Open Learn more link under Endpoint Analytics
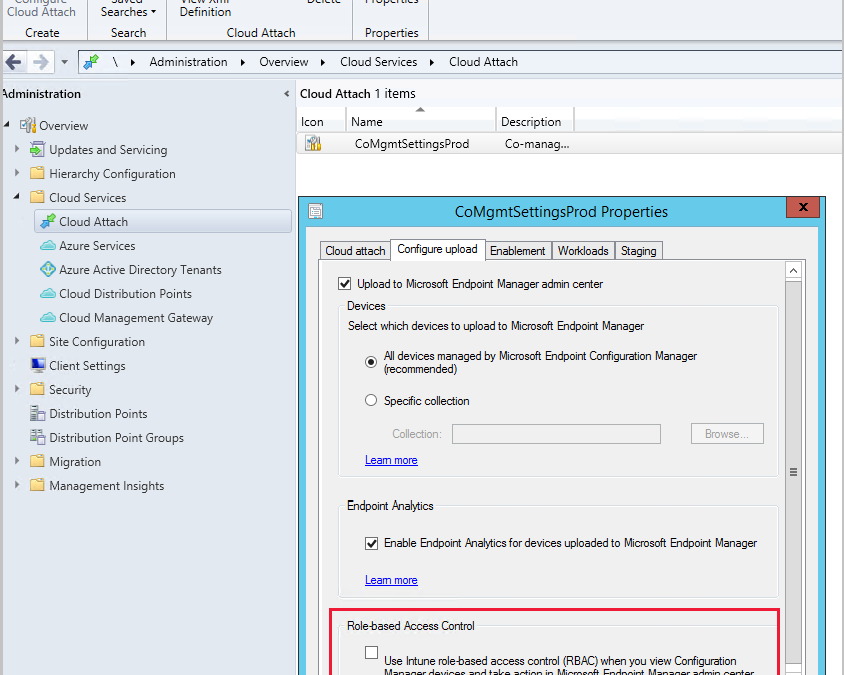 click(x=391, y=580)
